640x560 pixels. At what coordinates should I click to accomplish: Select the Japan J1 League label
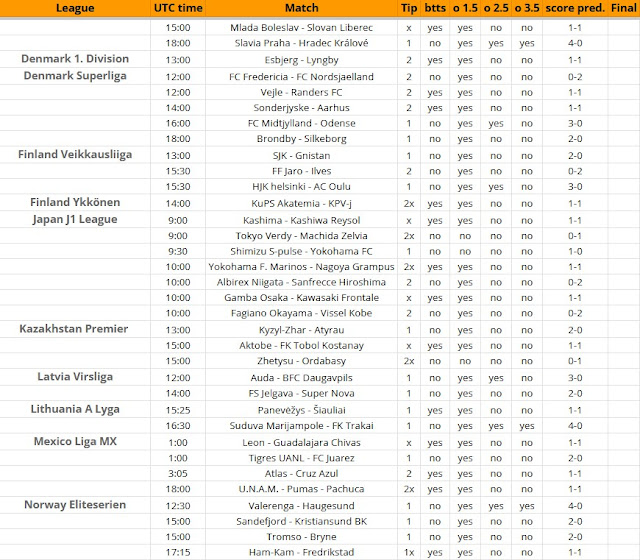75,220
